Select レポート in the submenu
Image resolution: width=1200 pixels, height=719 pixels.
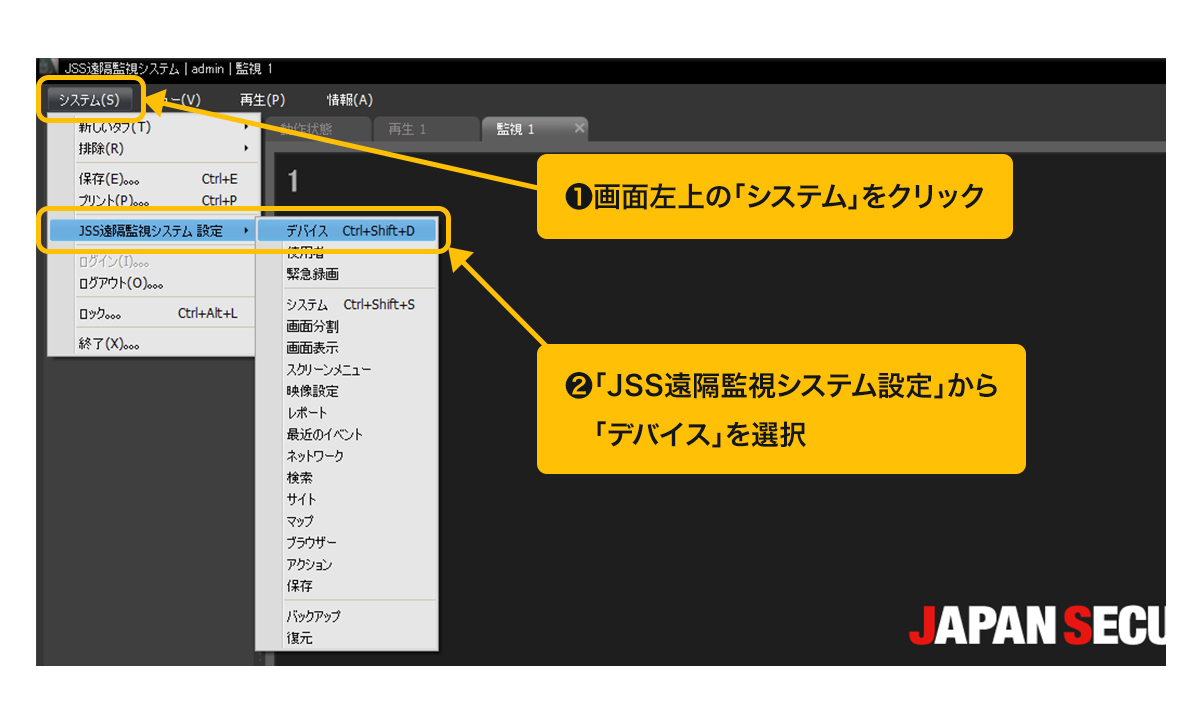coord(347,413)
